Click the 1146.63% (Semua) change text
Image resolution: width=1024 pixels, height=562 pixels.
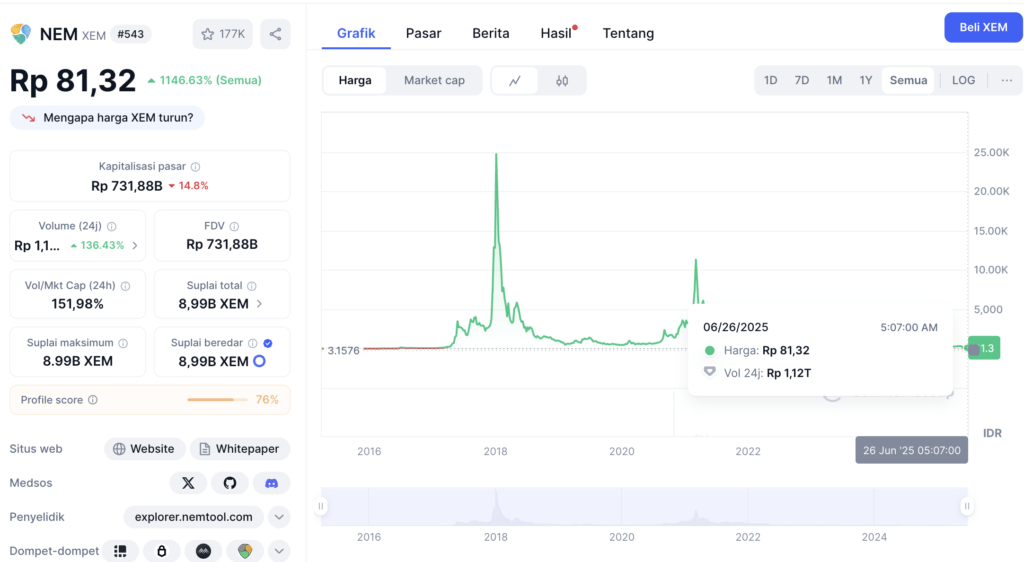tap(210, 80)
